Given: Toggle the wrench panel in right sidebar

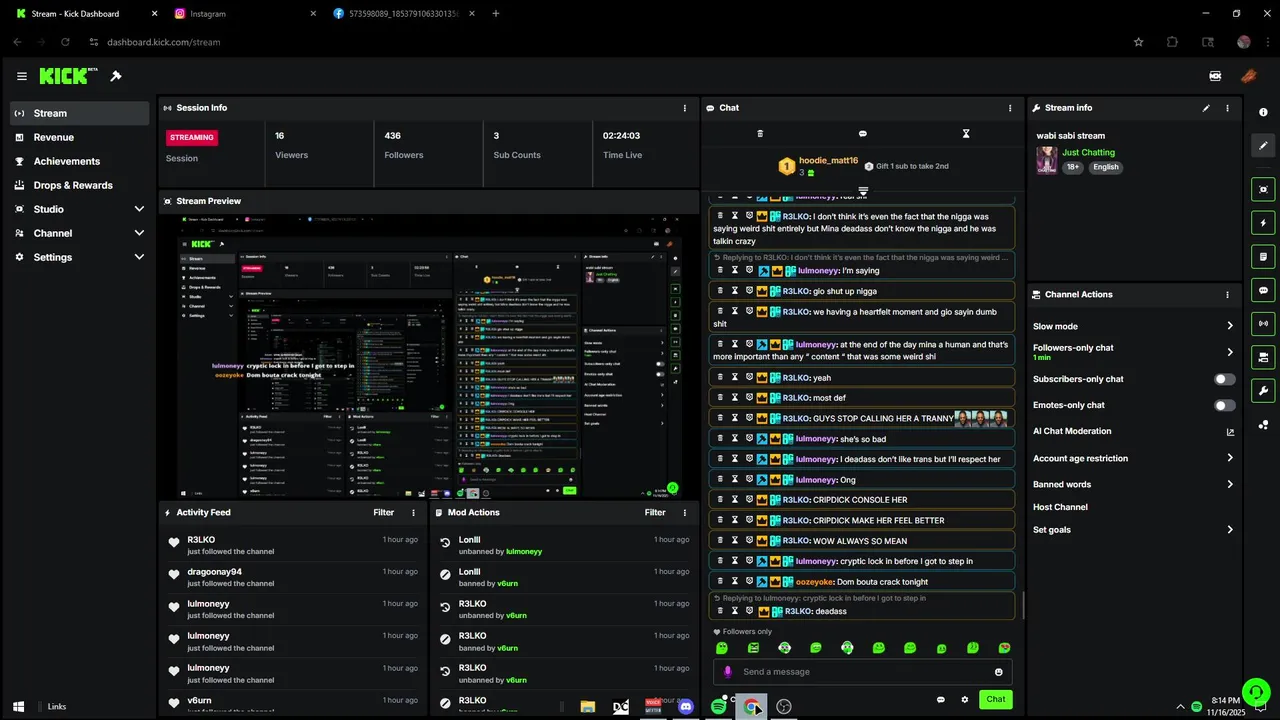Looking at the screenshot, I should click(x=1264, y=390).
